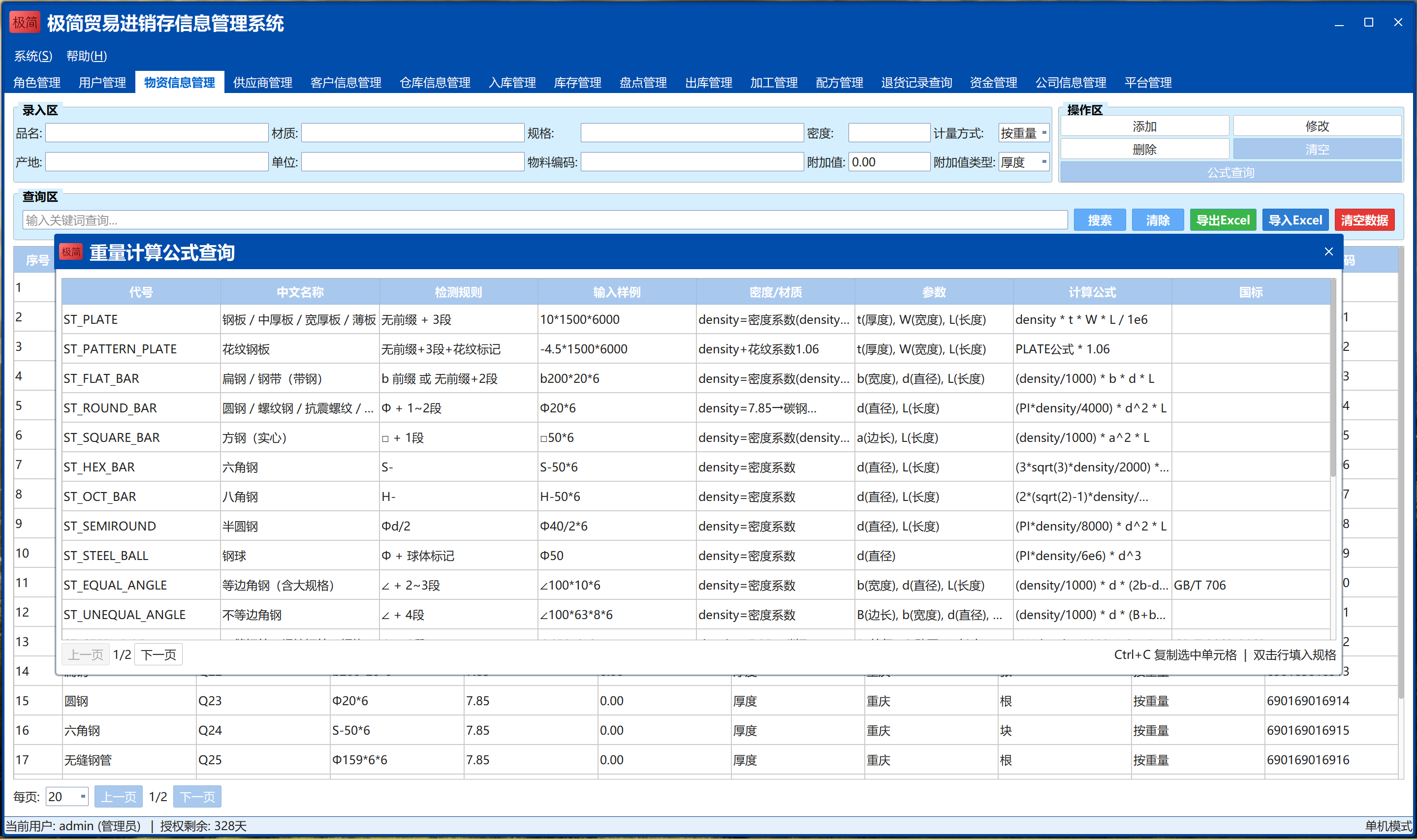This screenshot has height=840, width=1417.
Task: Click the 品名 input field
Action: tap(157, 133)
